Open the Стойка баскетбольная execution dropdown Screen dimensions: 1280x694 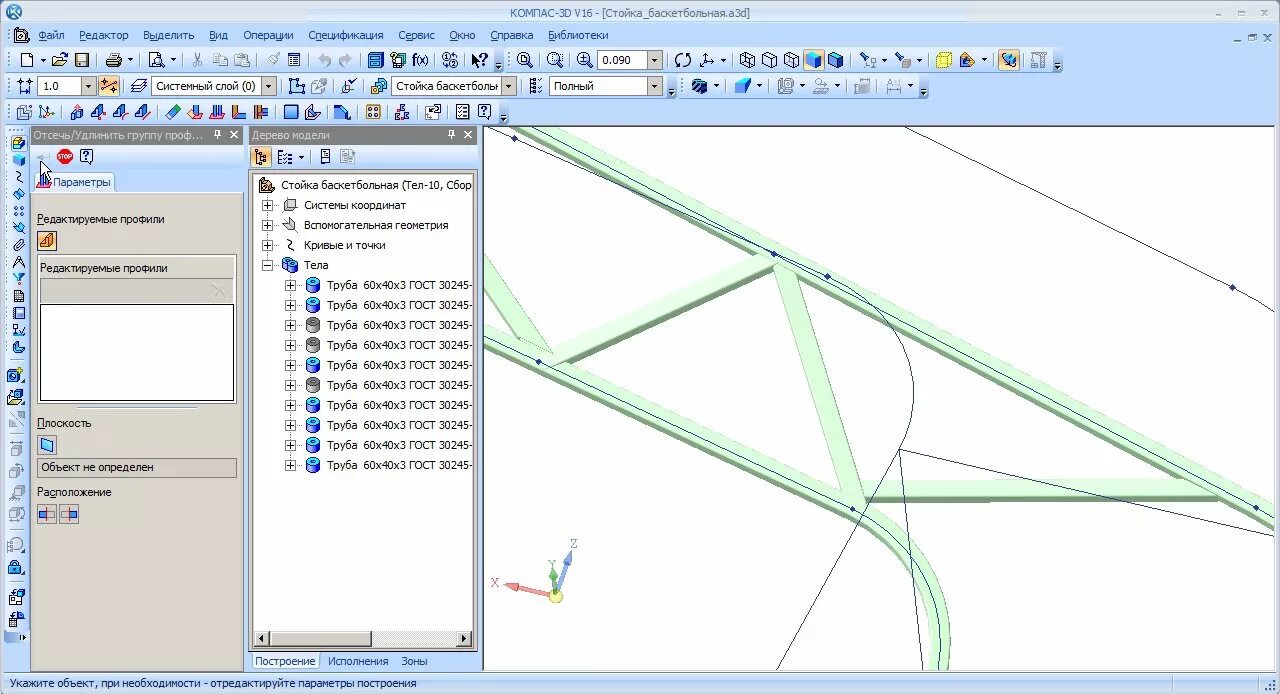[509, 86]
